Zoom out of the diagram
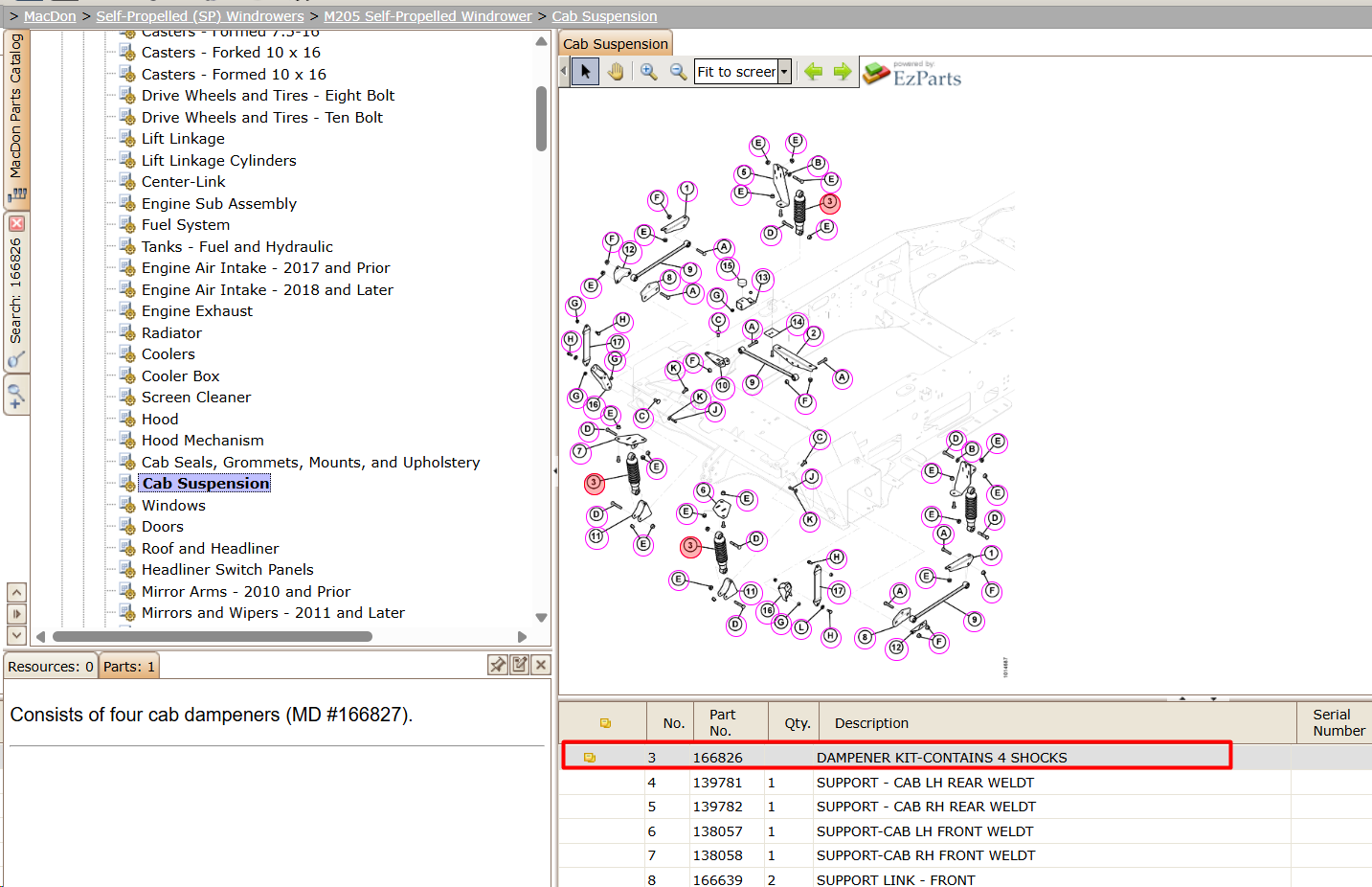1372x887 pixels. point(678,71)
